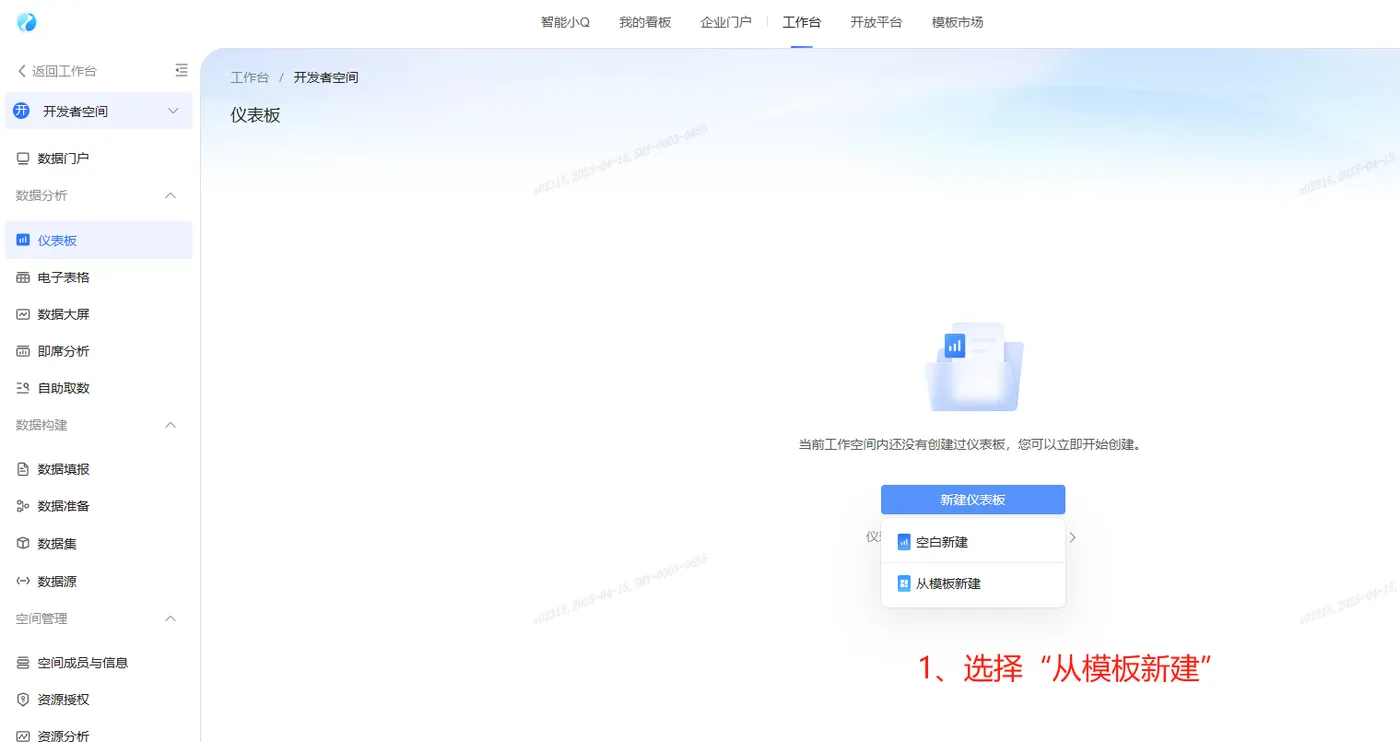Click the 数据集 cube icon
The height and width of the screenshot is (742, 1400).
click(x=23, y=543)
